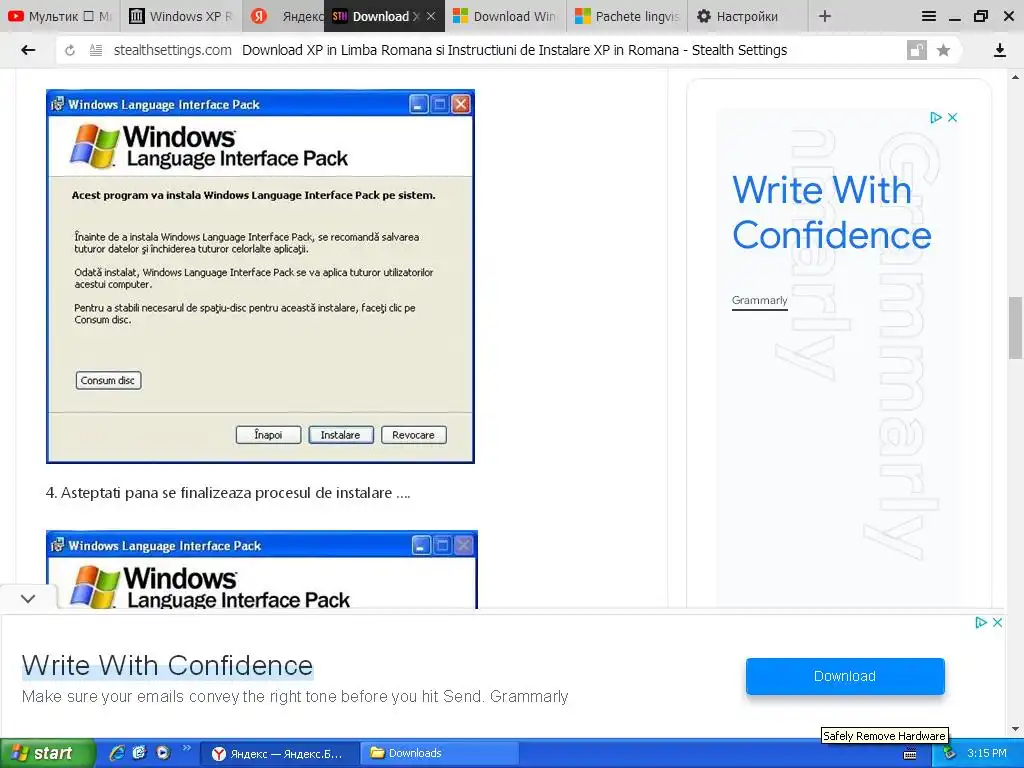
Task: Click Safely Remove Hardware tray icon
Action: pos(949,754)
